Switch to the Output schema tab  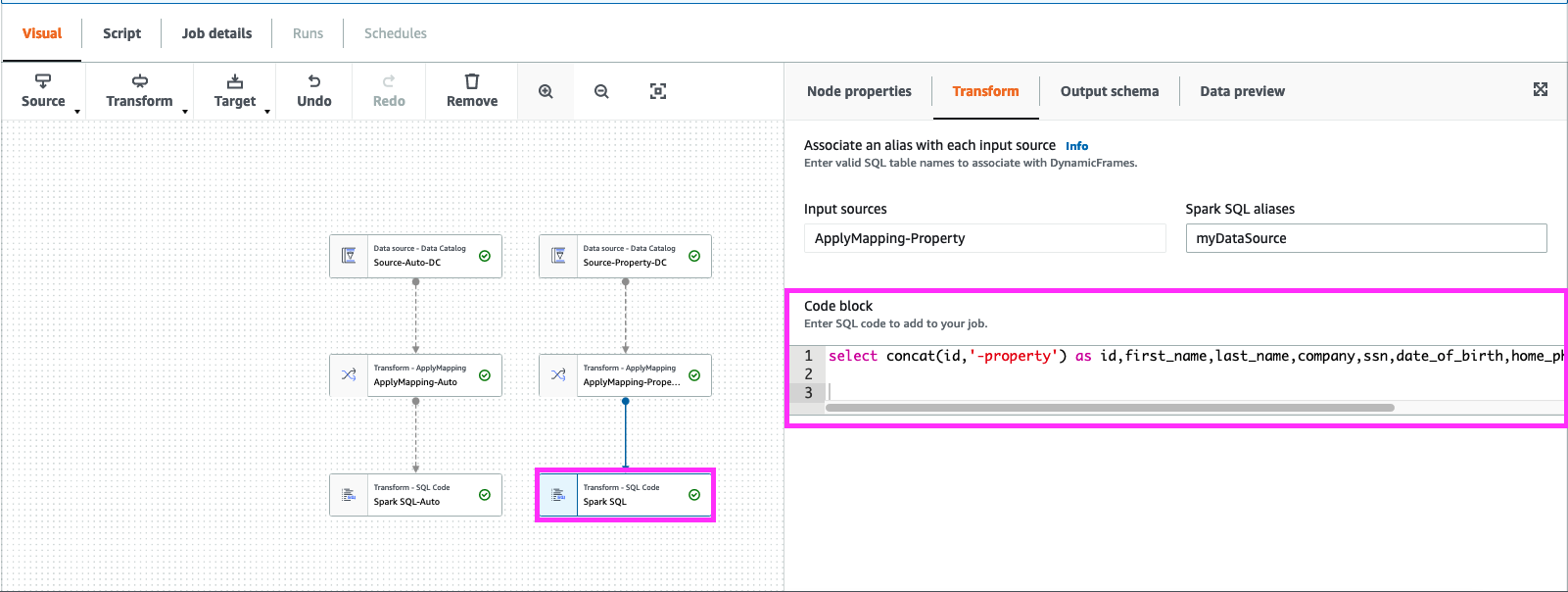pos(1109,91)
